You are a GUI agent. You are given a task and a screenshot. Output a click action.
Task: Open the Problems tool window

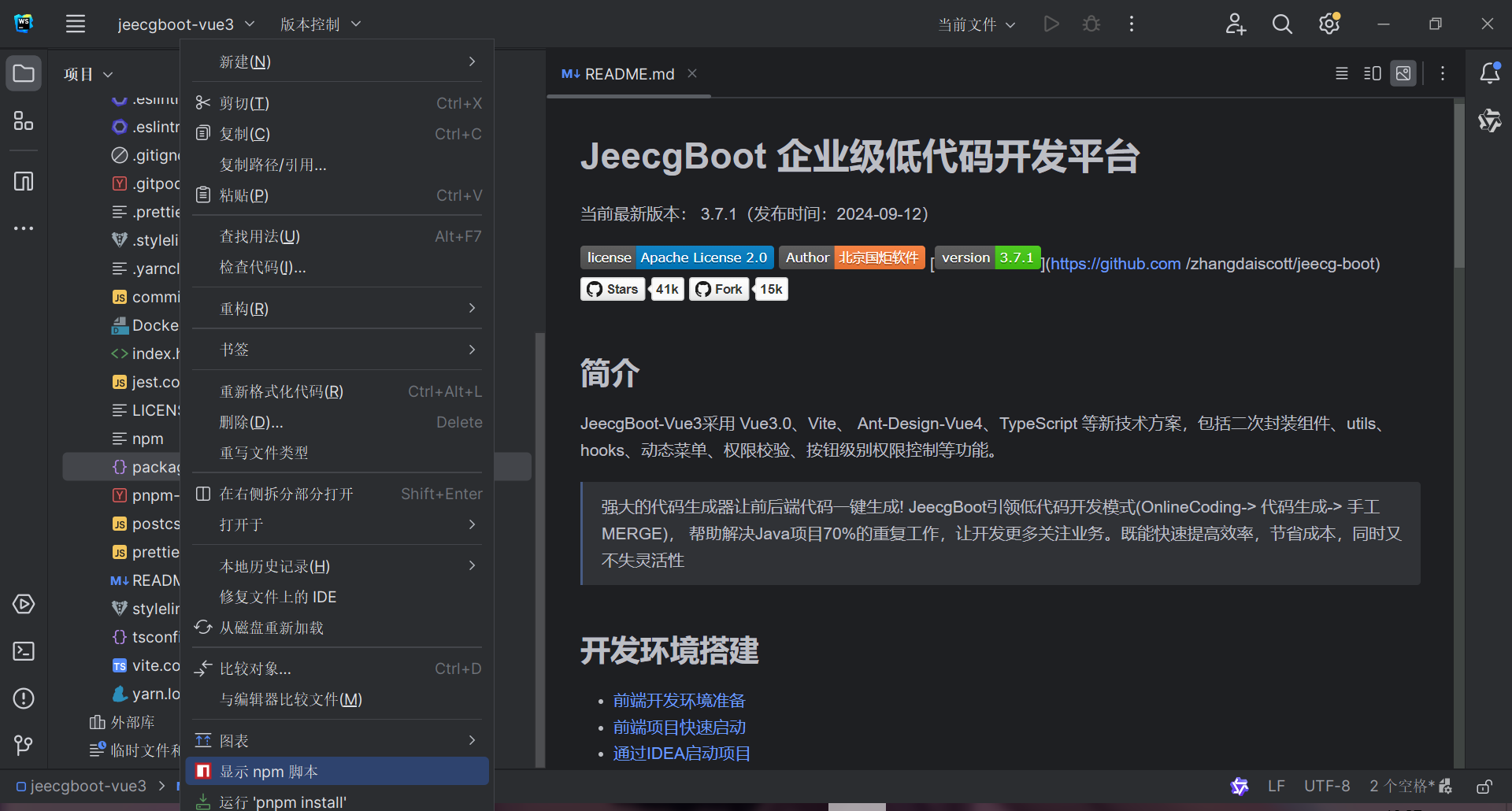point(24,698)
